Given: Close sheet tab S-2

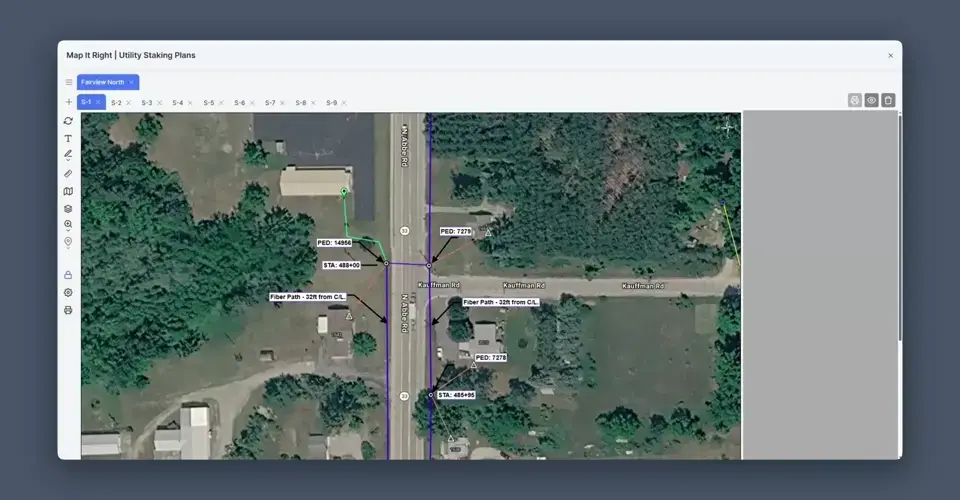Looking at the screenshot, I should pos(129,103).
